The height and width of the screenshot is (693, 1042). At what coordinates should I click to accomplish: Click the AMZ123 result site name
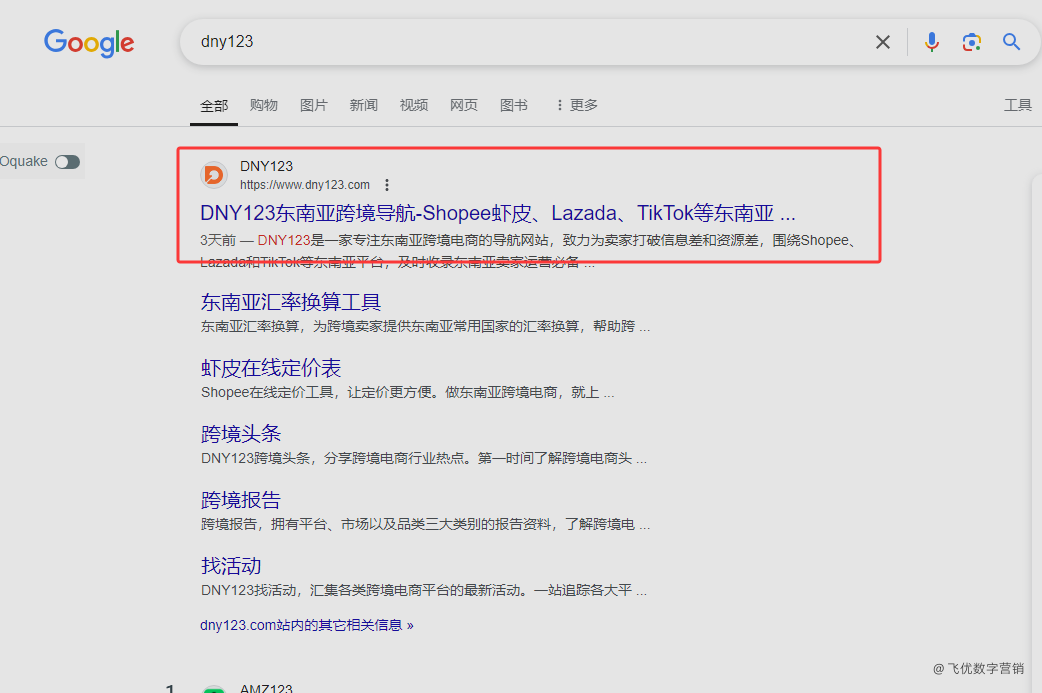coord(266,688)
